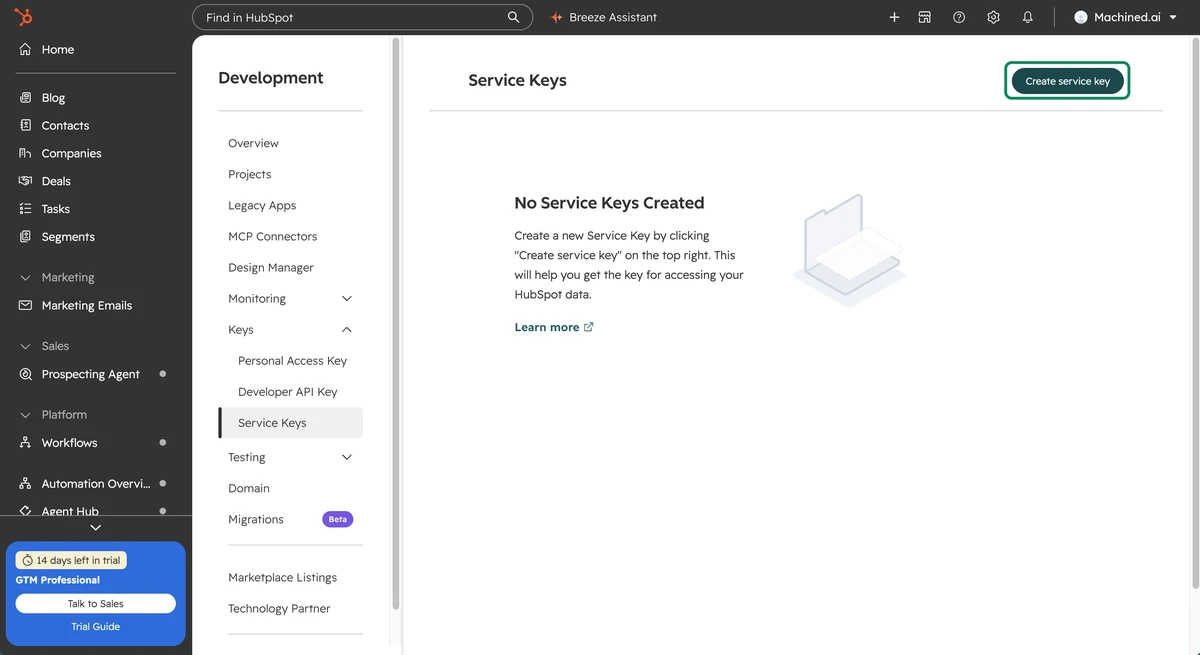Click the external link icon beside Learn more
Screen dimensions: 1200x655
pos(588,327)
